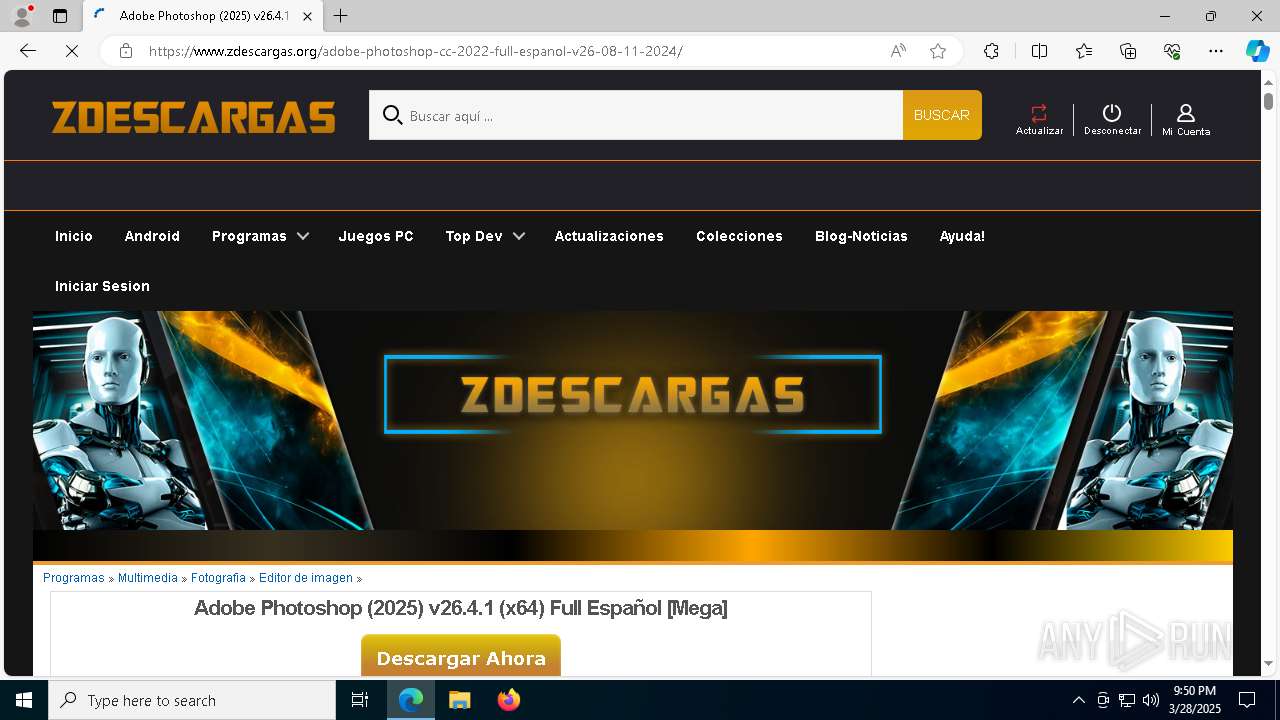This screenshot has width=1280, height=720.
Task: Click the page vertical scrollbar thumb
Action: pyautogui.click(x=1268, y=101)
